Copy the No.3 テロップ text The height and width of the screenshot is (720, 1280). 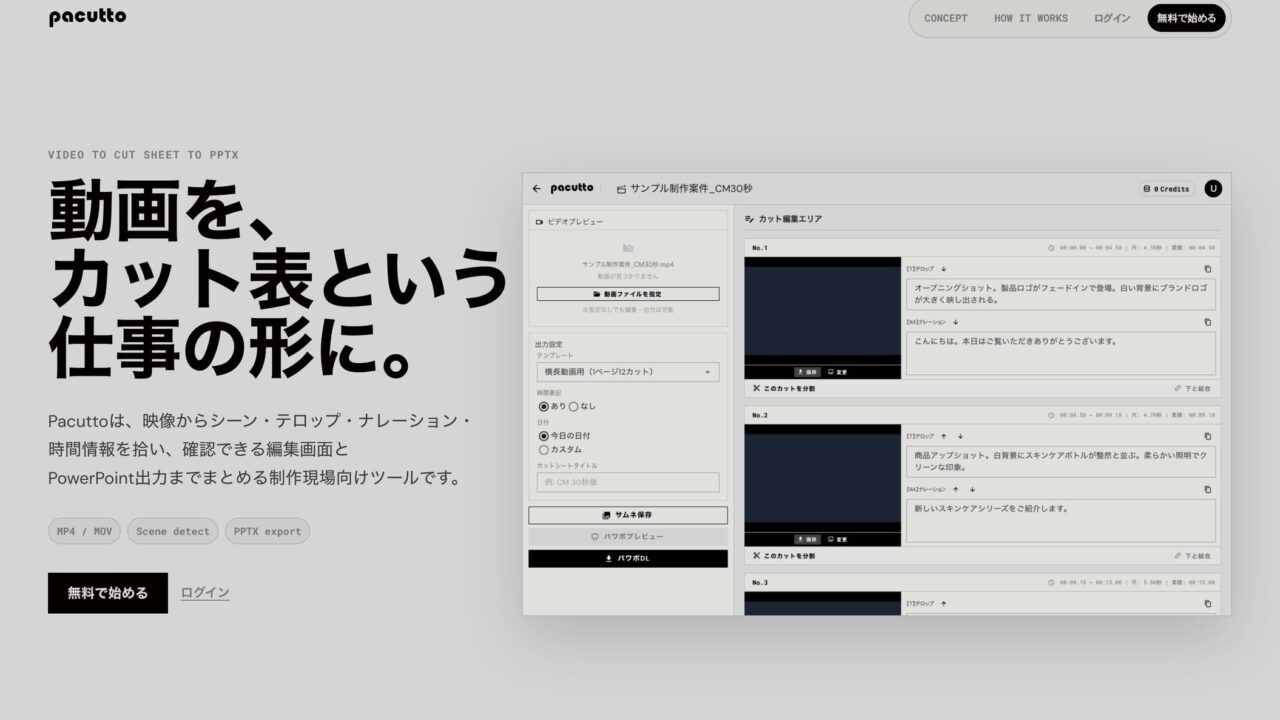pos(1208,603)
